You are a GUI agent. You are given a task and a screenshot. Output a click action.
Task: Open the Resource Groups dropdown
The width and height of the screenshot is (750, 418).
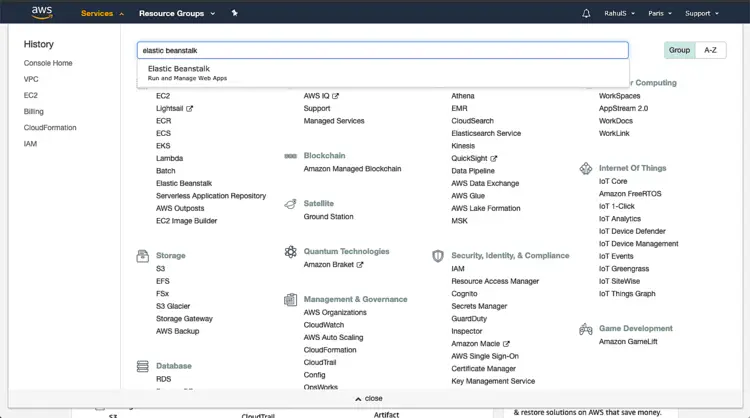pyautogui.click(x=176, y=13)
